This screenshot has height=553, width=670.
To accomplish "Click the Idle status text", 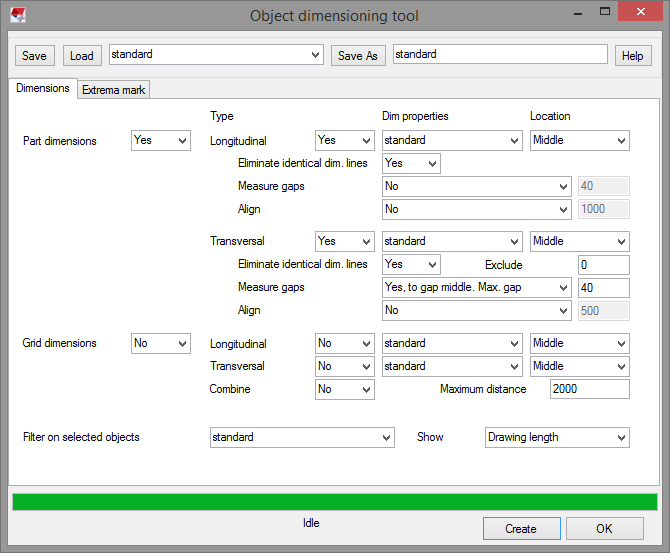I will point(311,523).
